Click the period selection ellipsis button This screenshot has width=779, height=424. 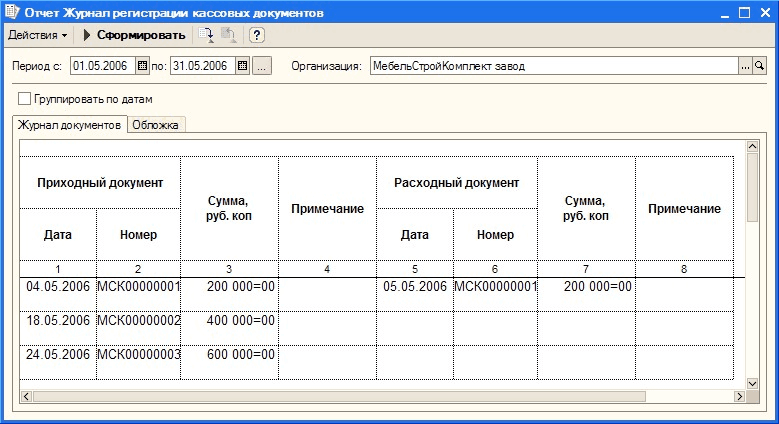(x=262, y=66)
